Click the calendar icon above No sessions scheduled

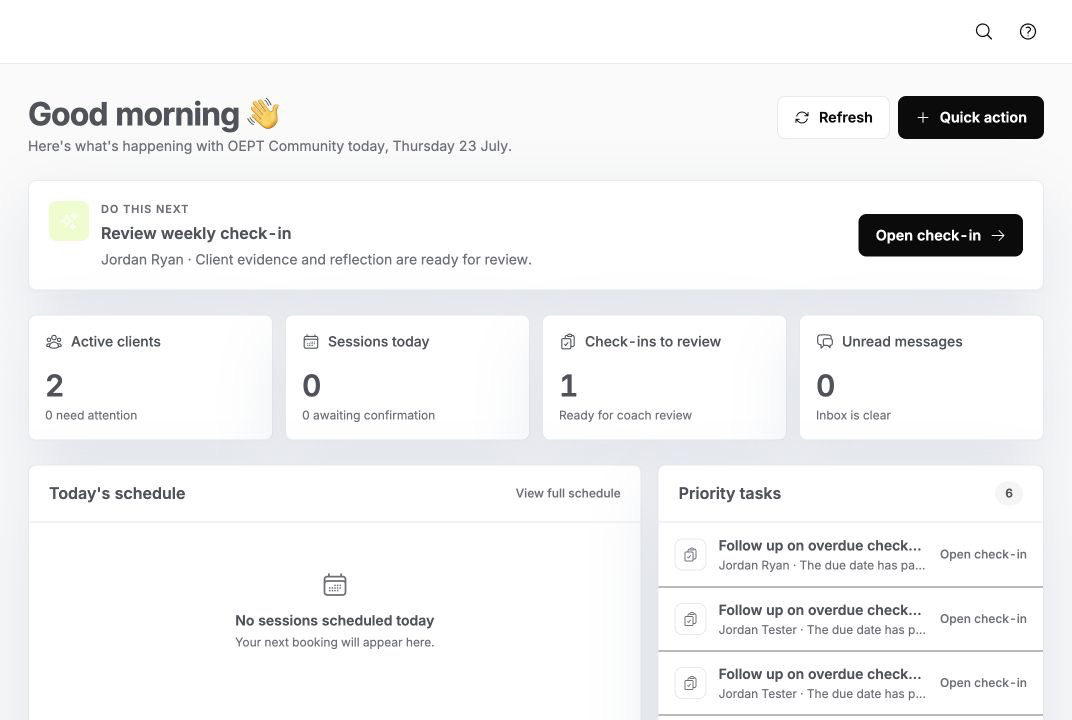[334, 585]
